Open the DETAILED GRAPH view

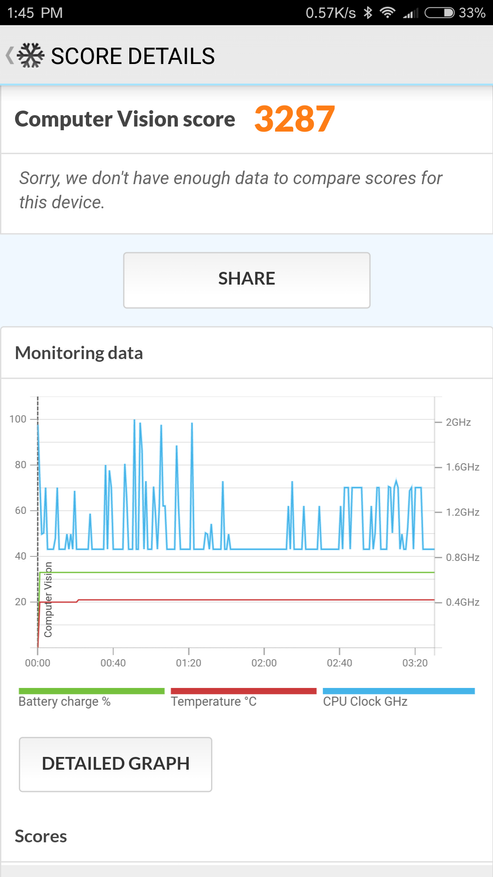116,764
